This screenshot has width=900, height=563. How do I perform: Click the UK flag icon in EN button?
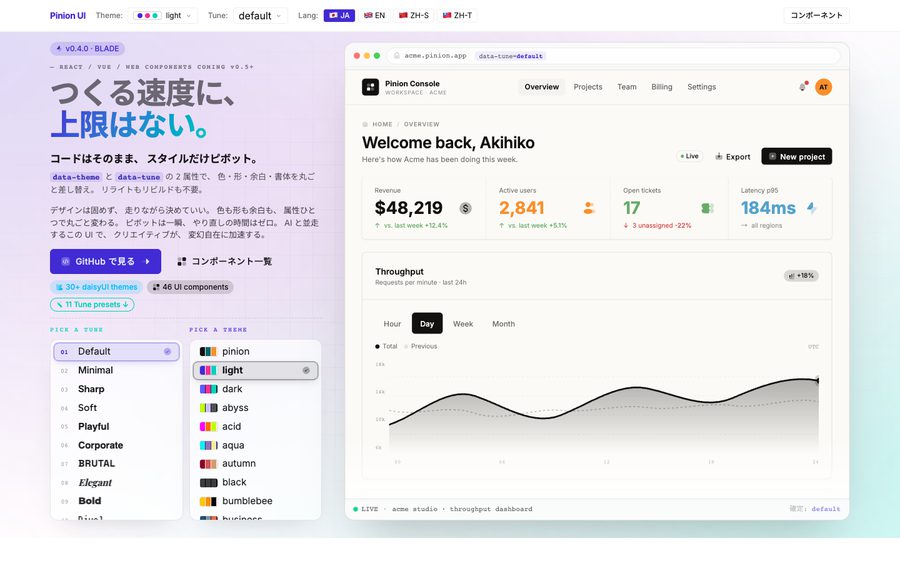(x=368, y=15)
